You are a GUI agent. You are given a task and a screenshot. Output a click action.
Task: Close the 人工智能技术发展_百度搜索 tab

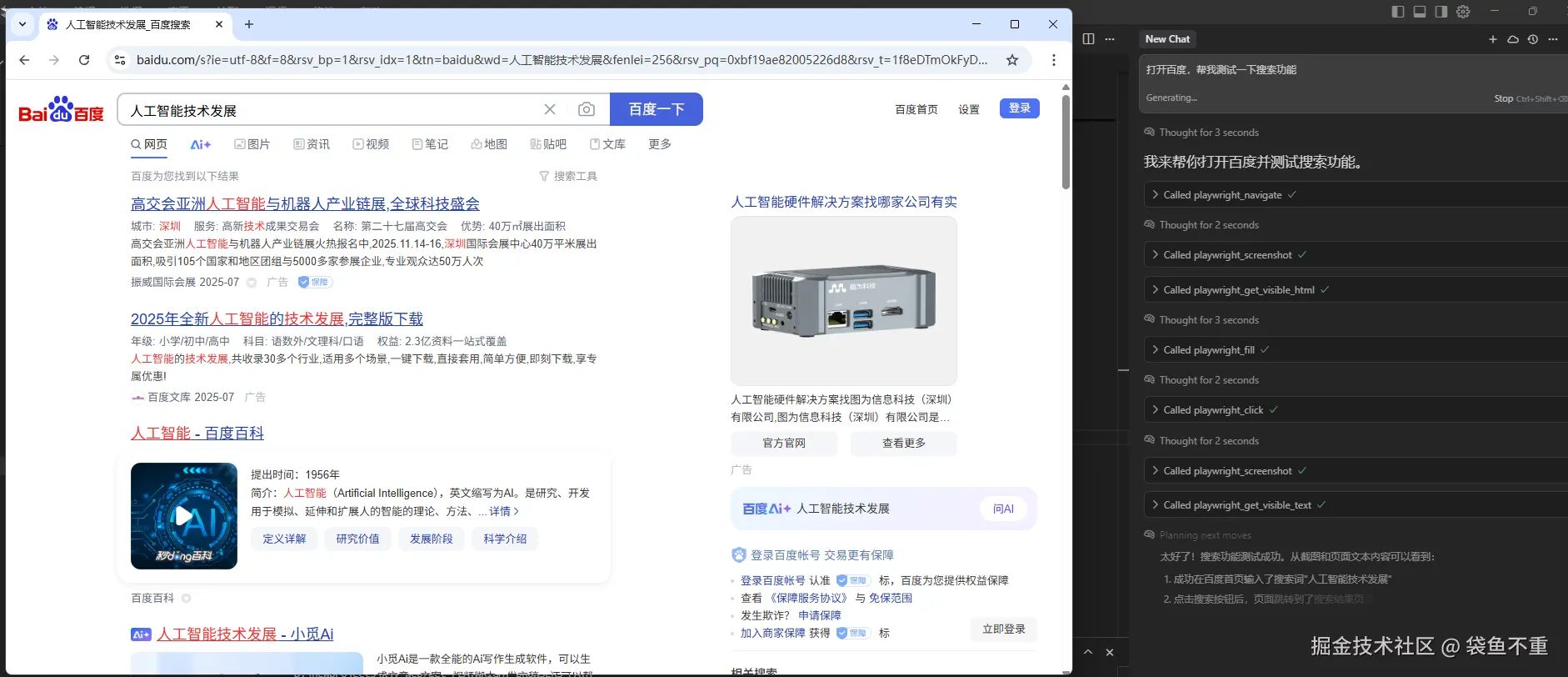point(219,24)
